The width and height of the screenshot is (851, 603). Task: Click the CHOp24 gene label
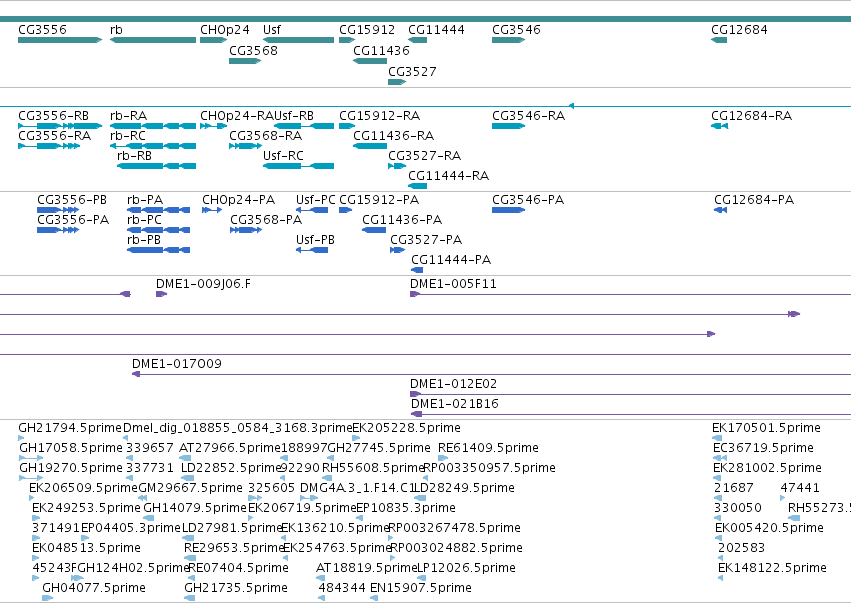[225, 30]
